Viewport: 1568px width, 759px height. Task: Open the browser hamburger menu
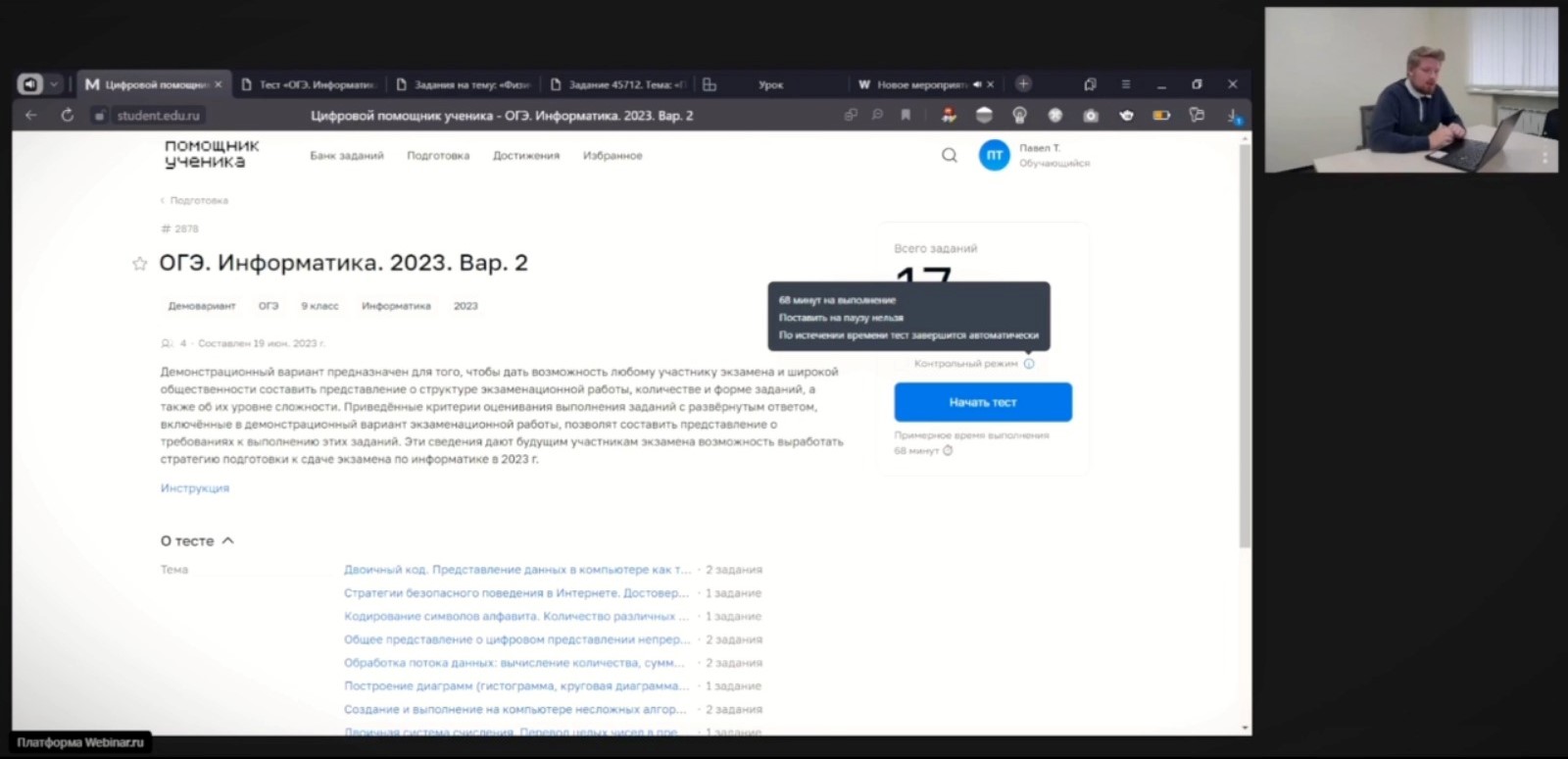coord(1125,85)
